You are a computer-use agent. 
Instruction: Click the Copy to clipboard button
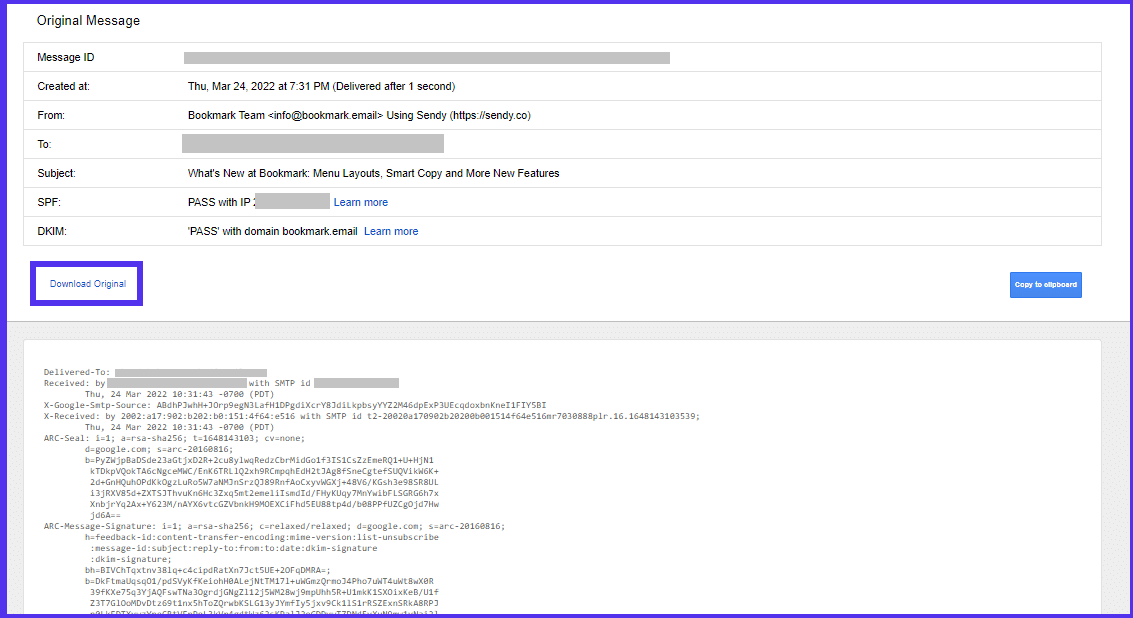1044,284
